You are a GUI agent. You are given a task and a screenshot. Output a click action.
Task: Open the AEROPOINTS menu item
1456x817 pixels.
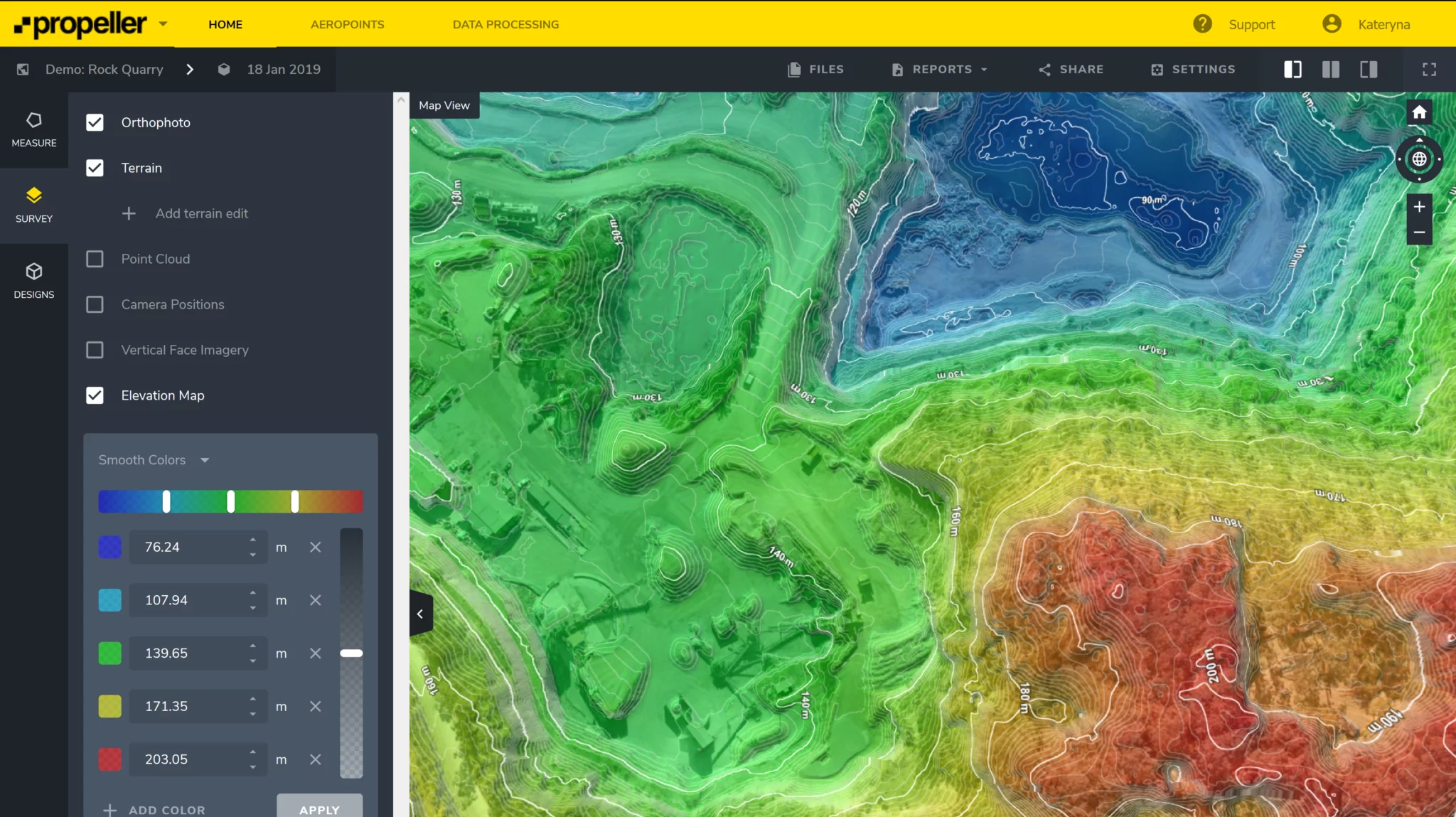click(x=348, y=24)
